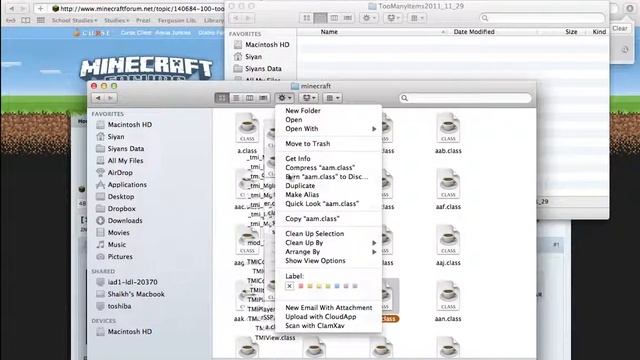Open Desktop in the sidebar
Screen dimensions: 640x360
click(x=115, y=196)
